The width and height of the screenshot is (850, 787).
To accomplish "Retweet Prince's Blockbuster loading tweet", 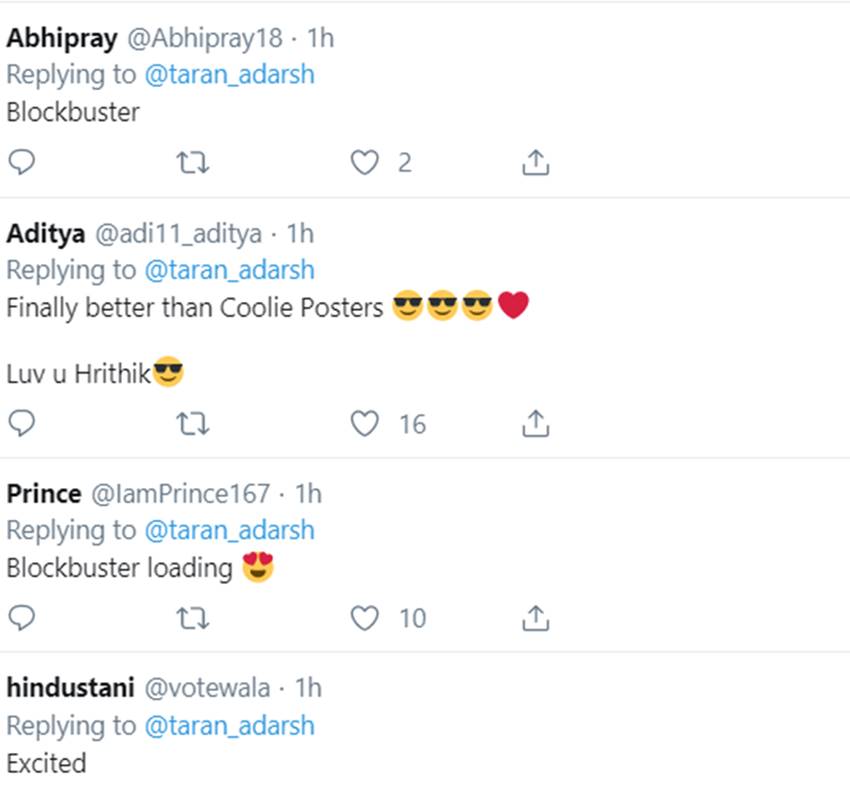I will click(193, 618).
